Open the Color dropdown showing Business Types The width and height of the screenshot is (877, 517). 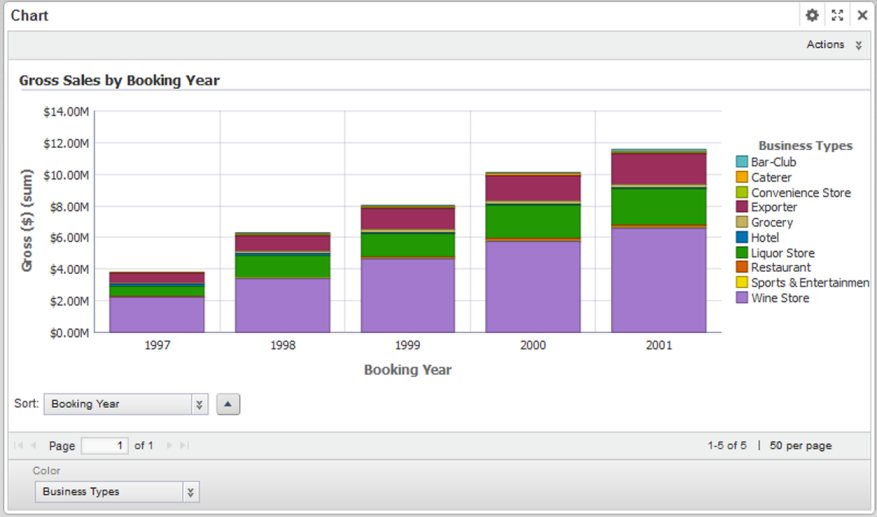point(117,492)
